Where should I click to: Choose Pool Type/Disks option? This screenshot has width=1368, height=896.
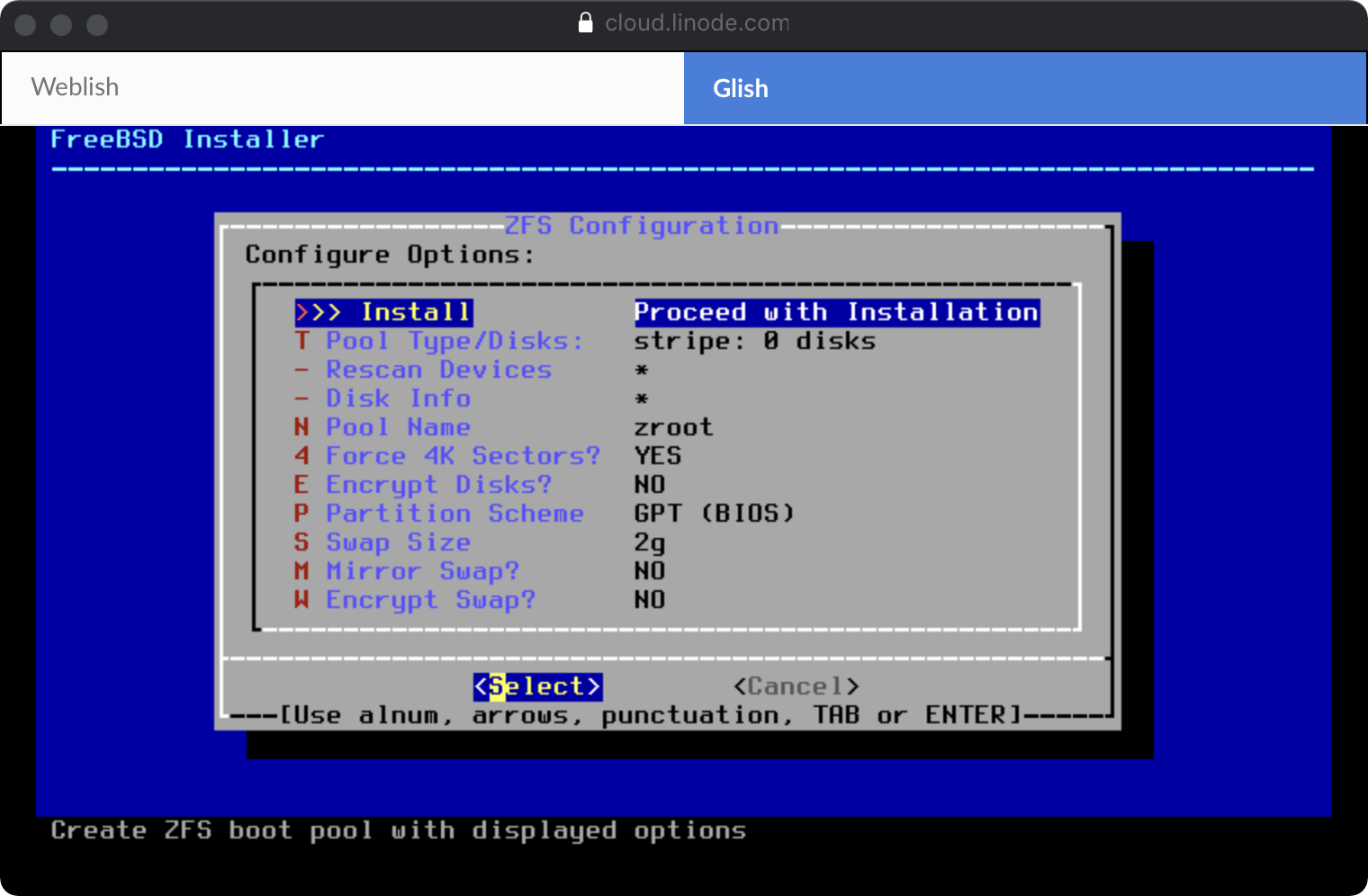tap(454, 341)
